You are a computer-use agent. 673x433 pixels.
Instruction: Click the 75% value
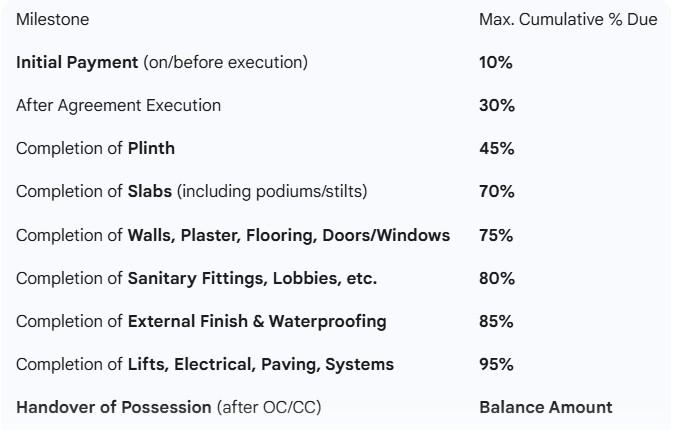click(x=496, y=236)
